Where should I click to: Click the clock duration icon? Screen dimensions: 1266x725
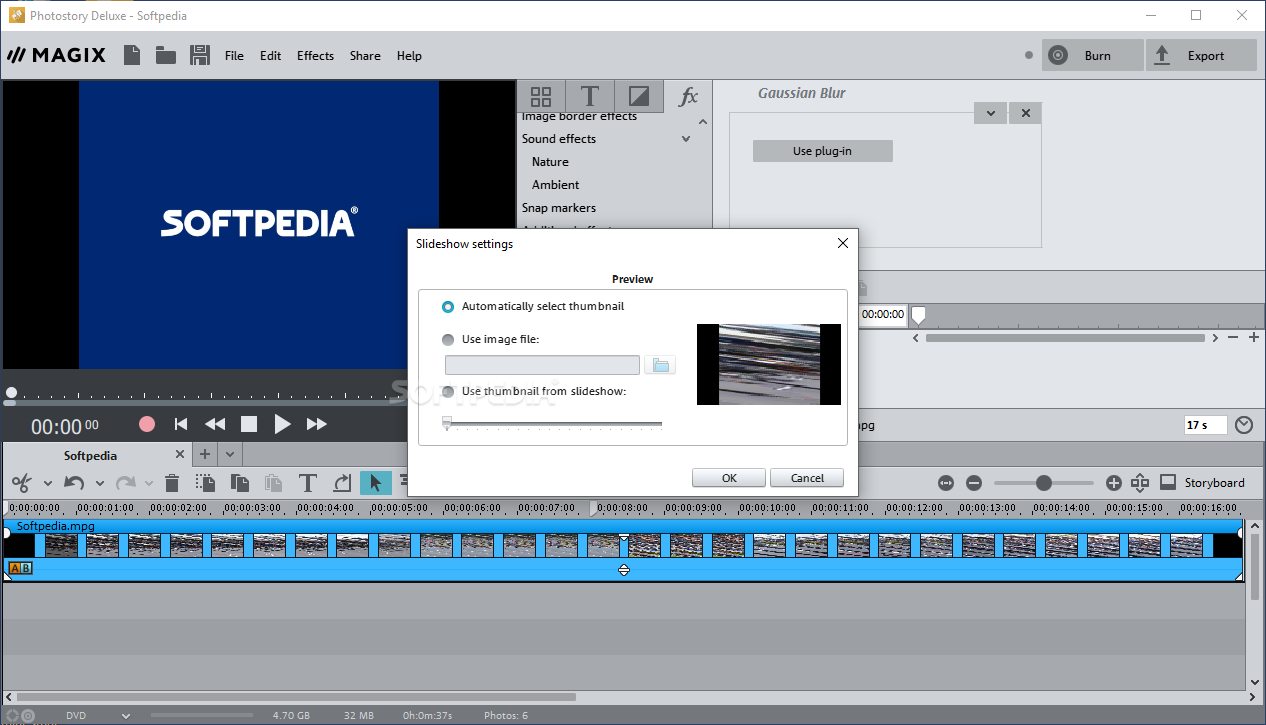click(1244, 425)
